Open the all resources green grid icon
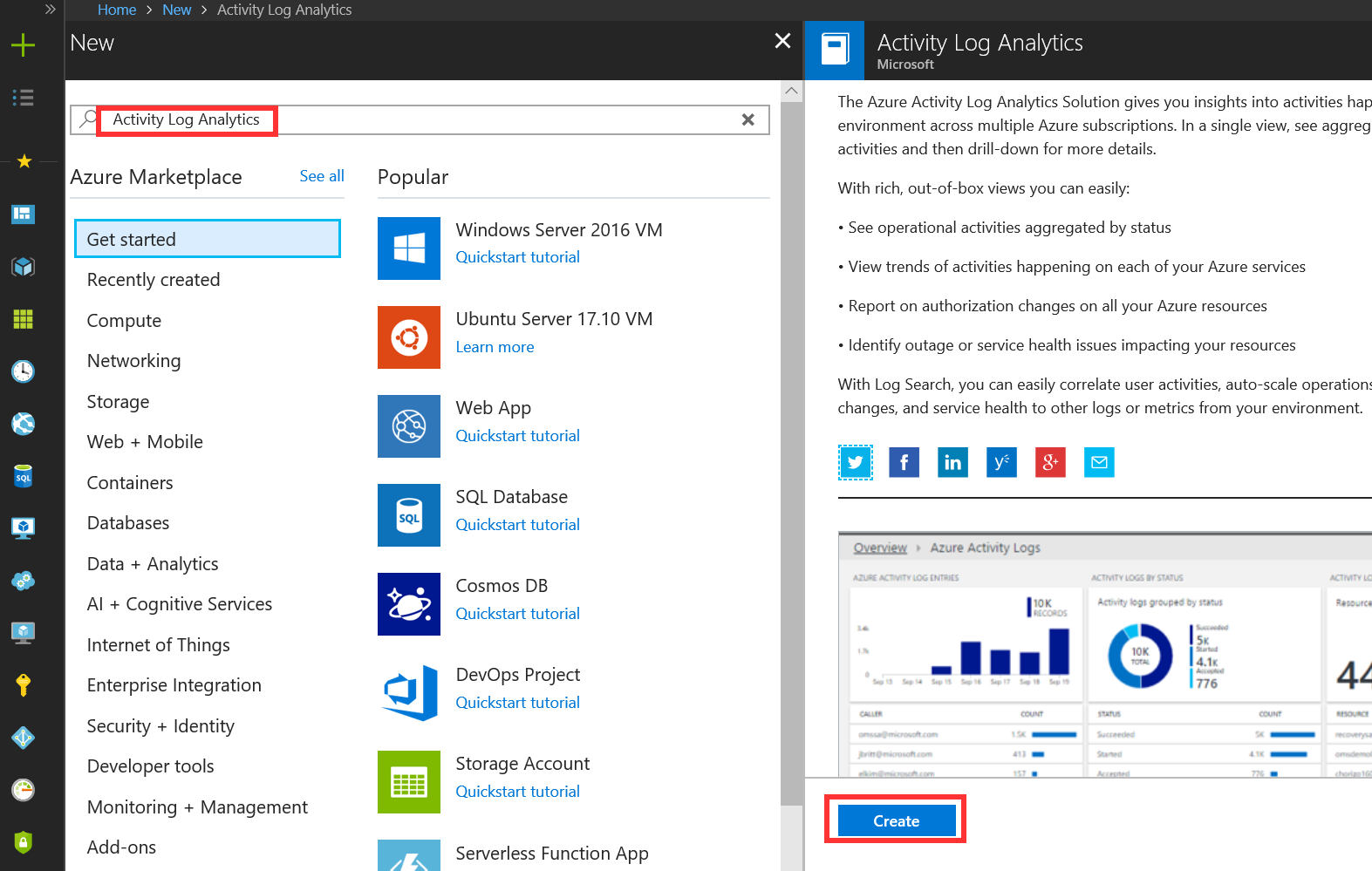This screenshot has height=871, width=1372. tap(24, 319)
